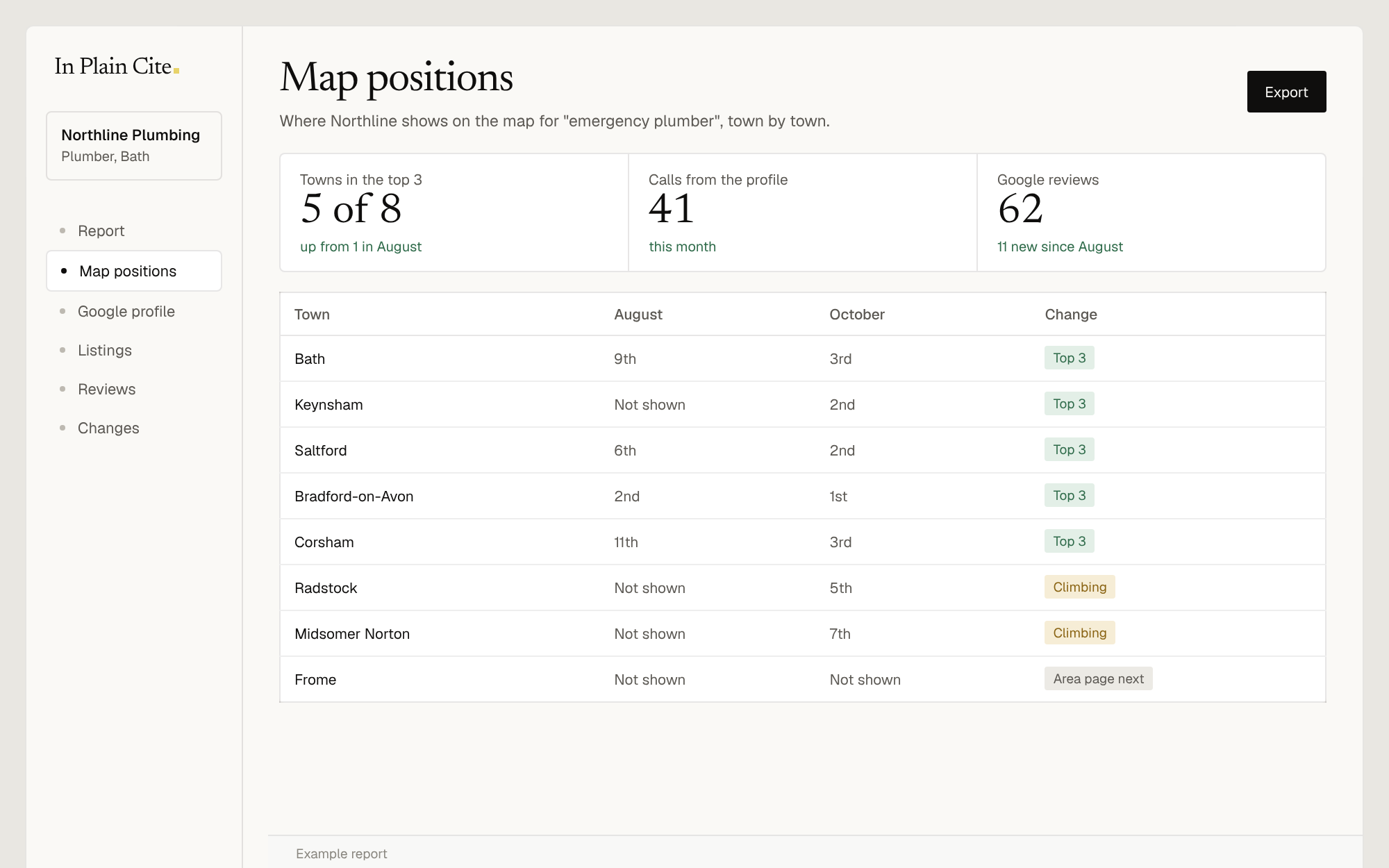Viewport: 1389px width, 868px height.
Task: Open the Report section in sidebar
Action: [134, 231]
